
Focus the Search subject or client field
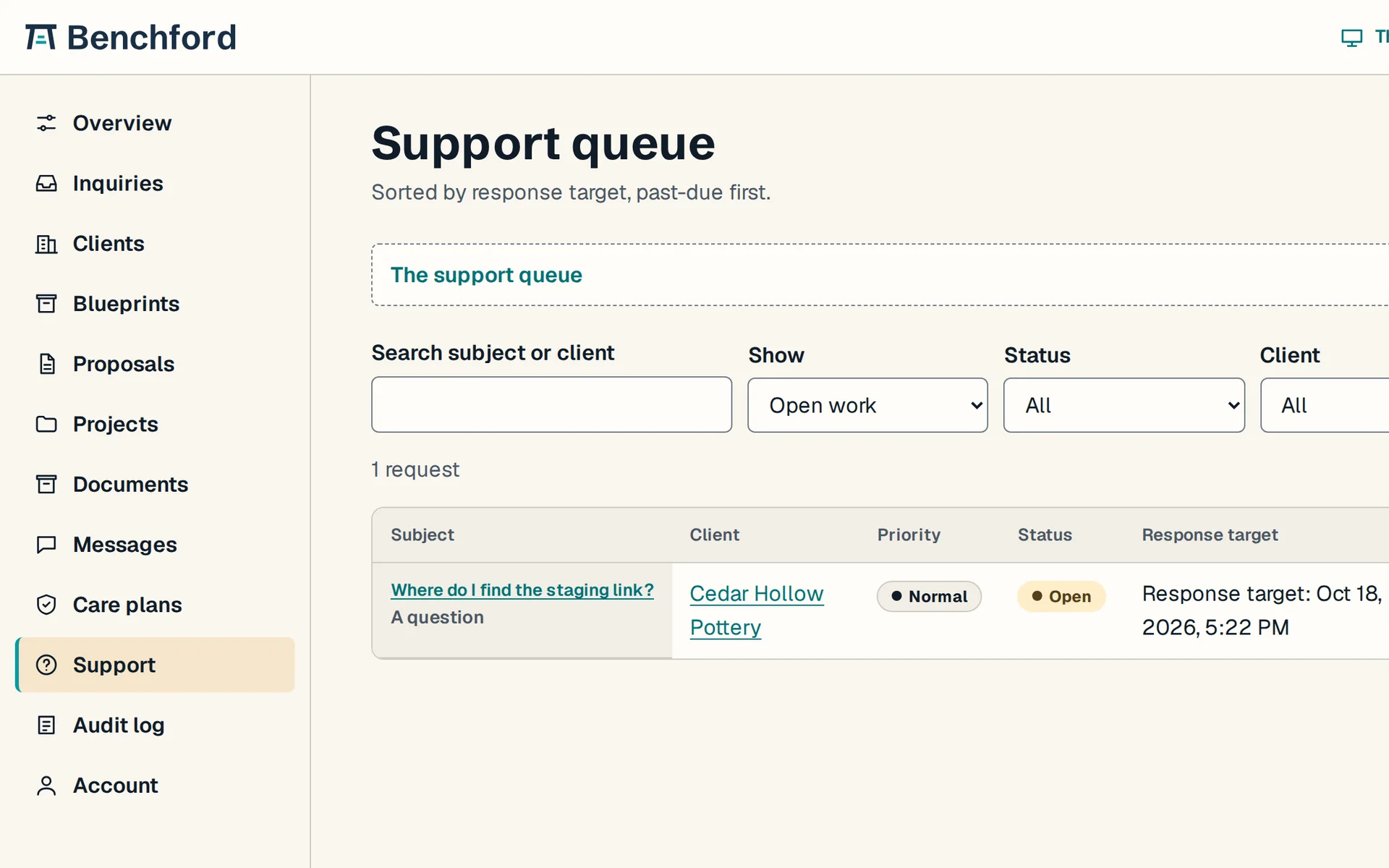(x=551, y=404)
